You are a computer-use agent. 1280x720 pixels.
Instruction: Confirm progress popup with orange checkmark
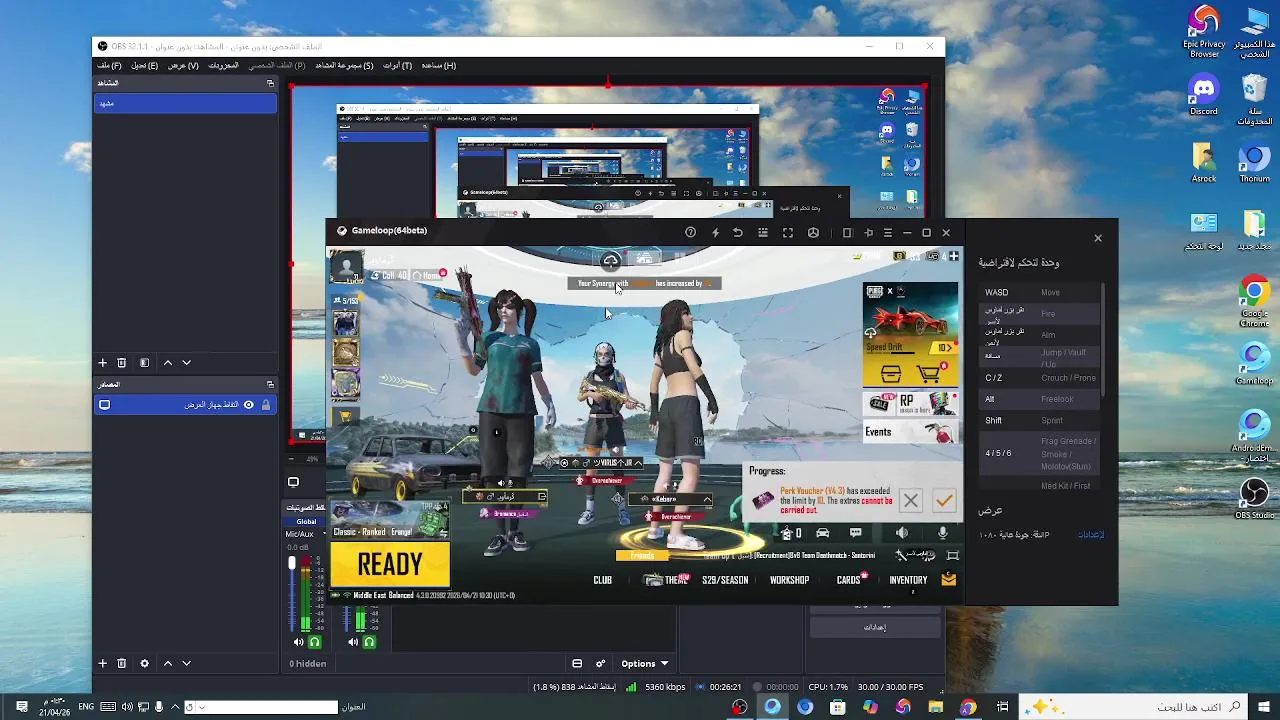point(944,500)
